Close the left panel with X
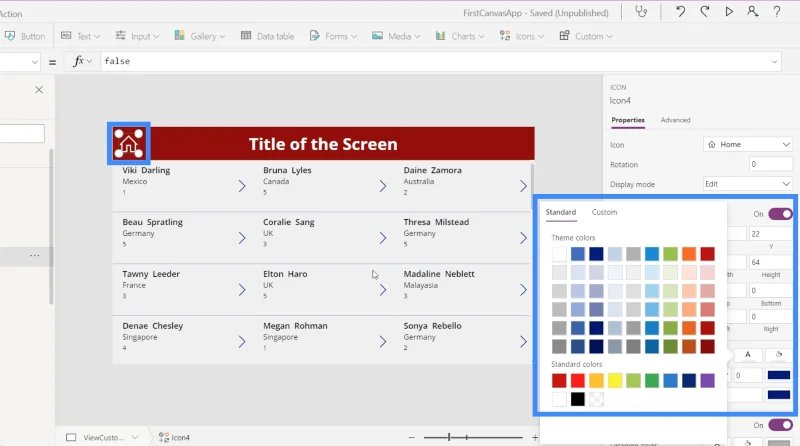This screenshot has height=446, width=800. (39, 90)
